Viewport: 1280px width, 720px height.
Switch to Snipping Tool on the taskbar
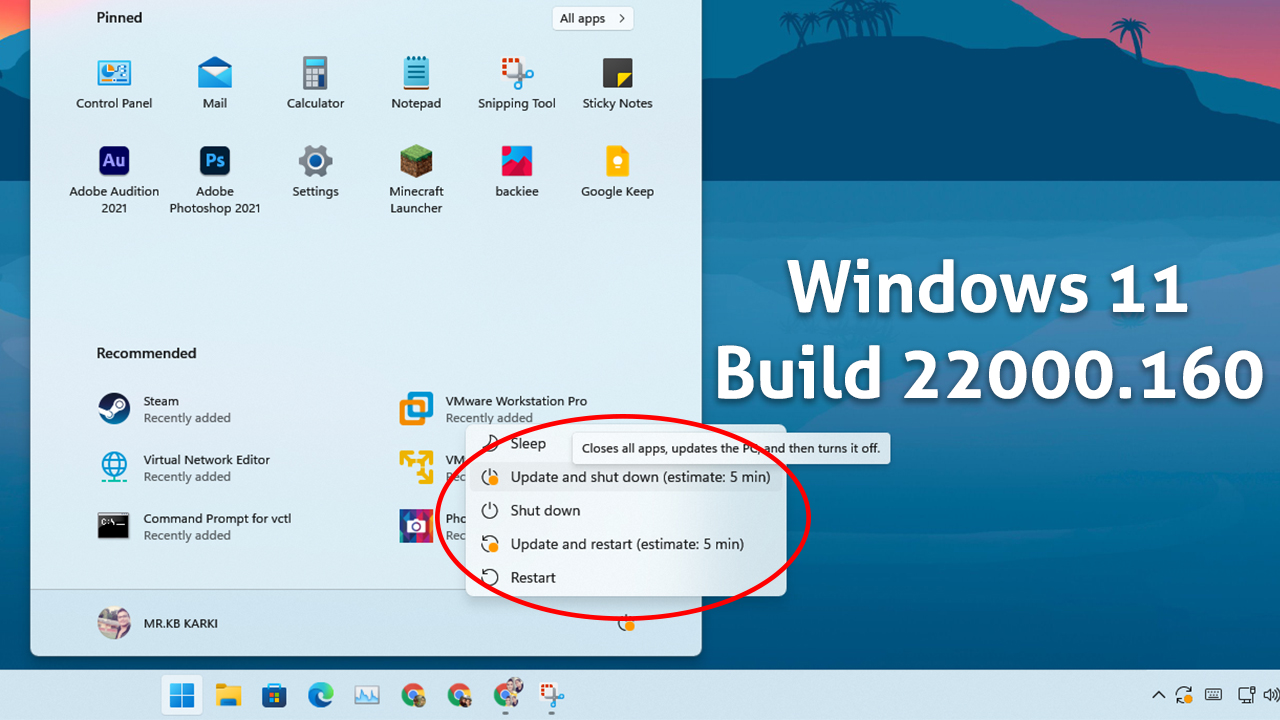click(x=552, y=694)
